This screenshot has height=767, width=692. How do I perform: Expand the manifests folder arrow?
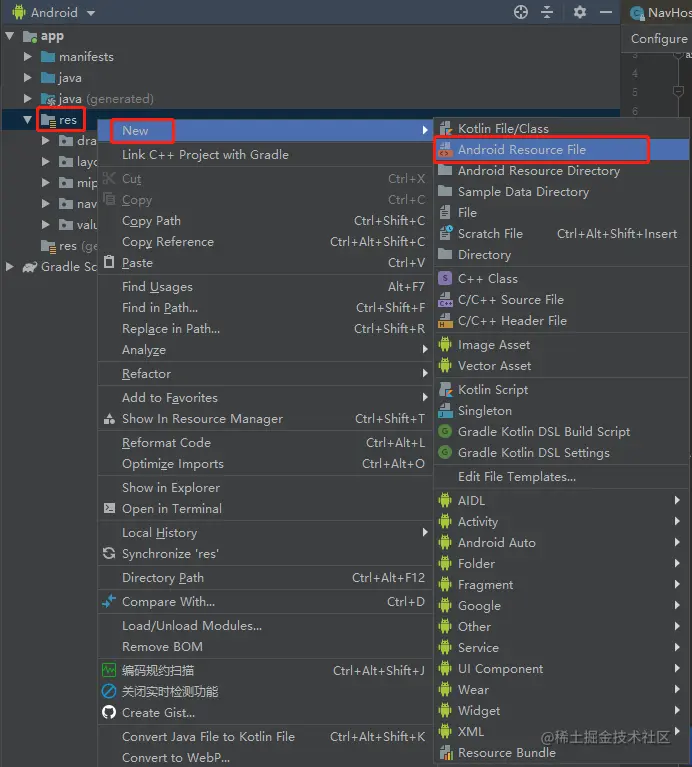point(28,57)
